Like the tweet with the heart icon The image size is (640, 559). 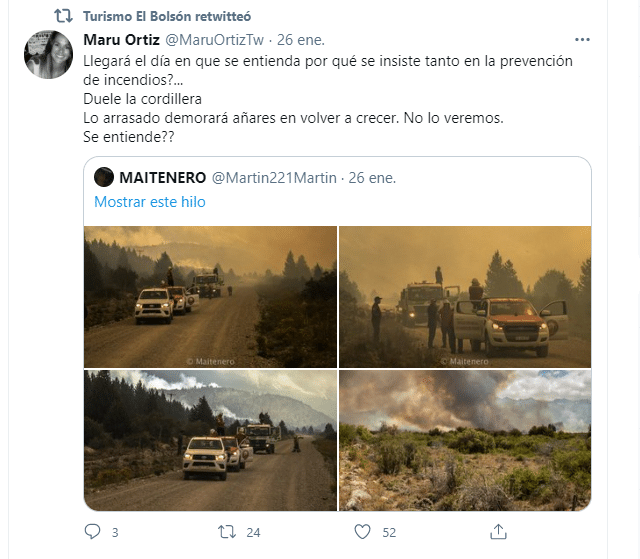click(362, 532)
